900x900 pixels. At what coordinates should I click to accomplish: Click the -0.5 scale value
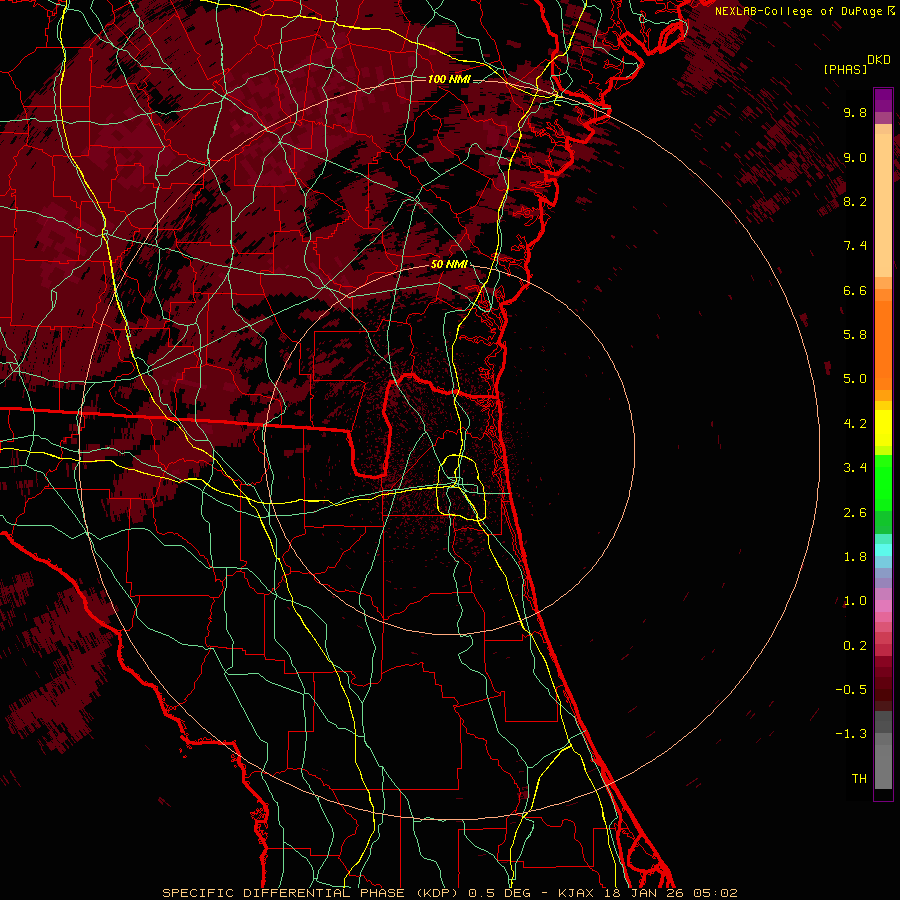coord(851,690)
